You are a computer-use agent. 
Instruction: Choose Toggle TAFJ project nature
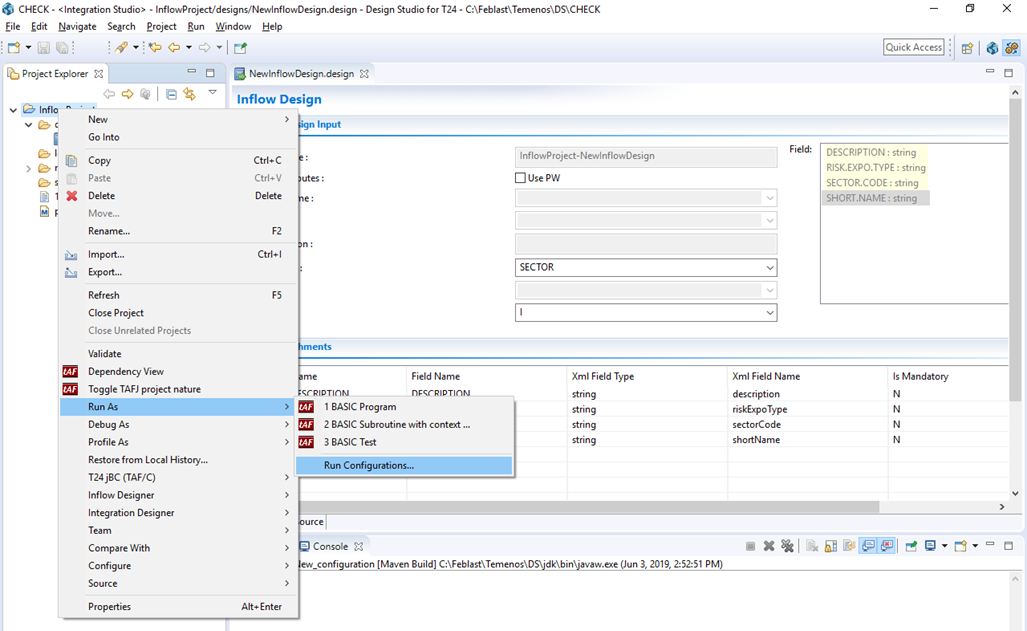144,389
